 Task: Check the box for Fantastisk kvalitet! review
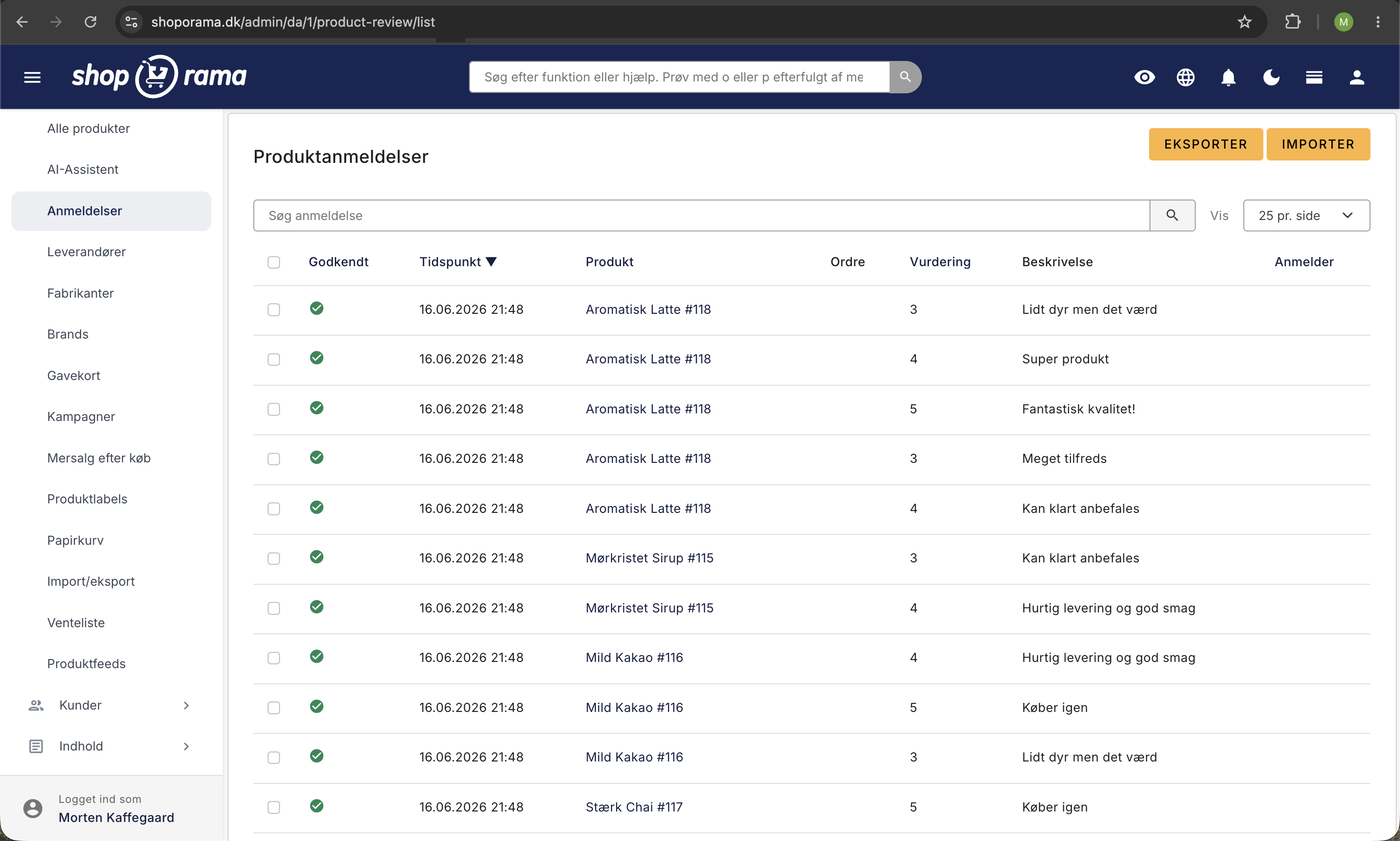pos(274,409)
